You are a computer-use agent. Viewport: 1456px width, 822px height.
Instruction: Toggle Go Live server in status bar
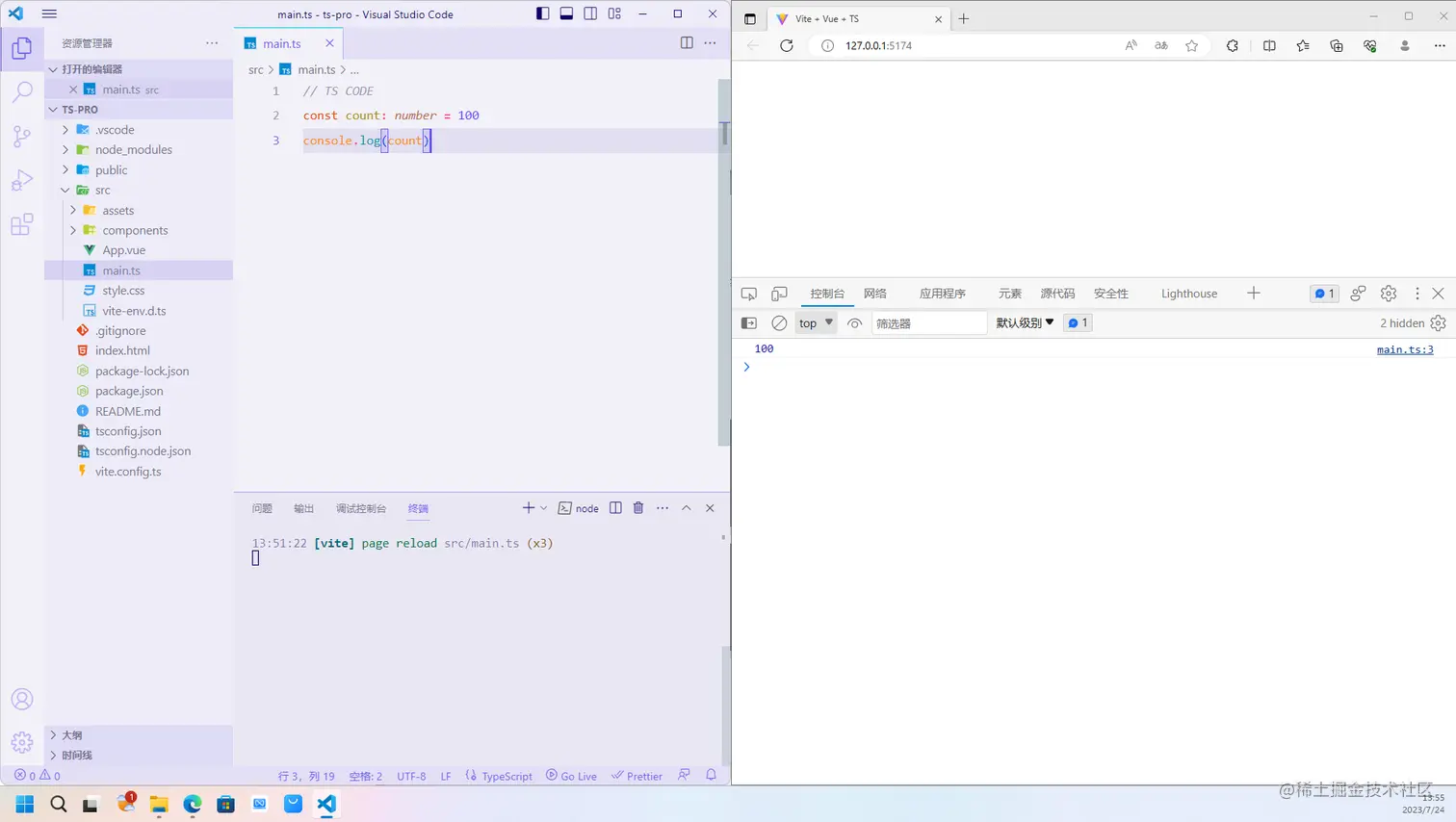[x=571, y=776]
